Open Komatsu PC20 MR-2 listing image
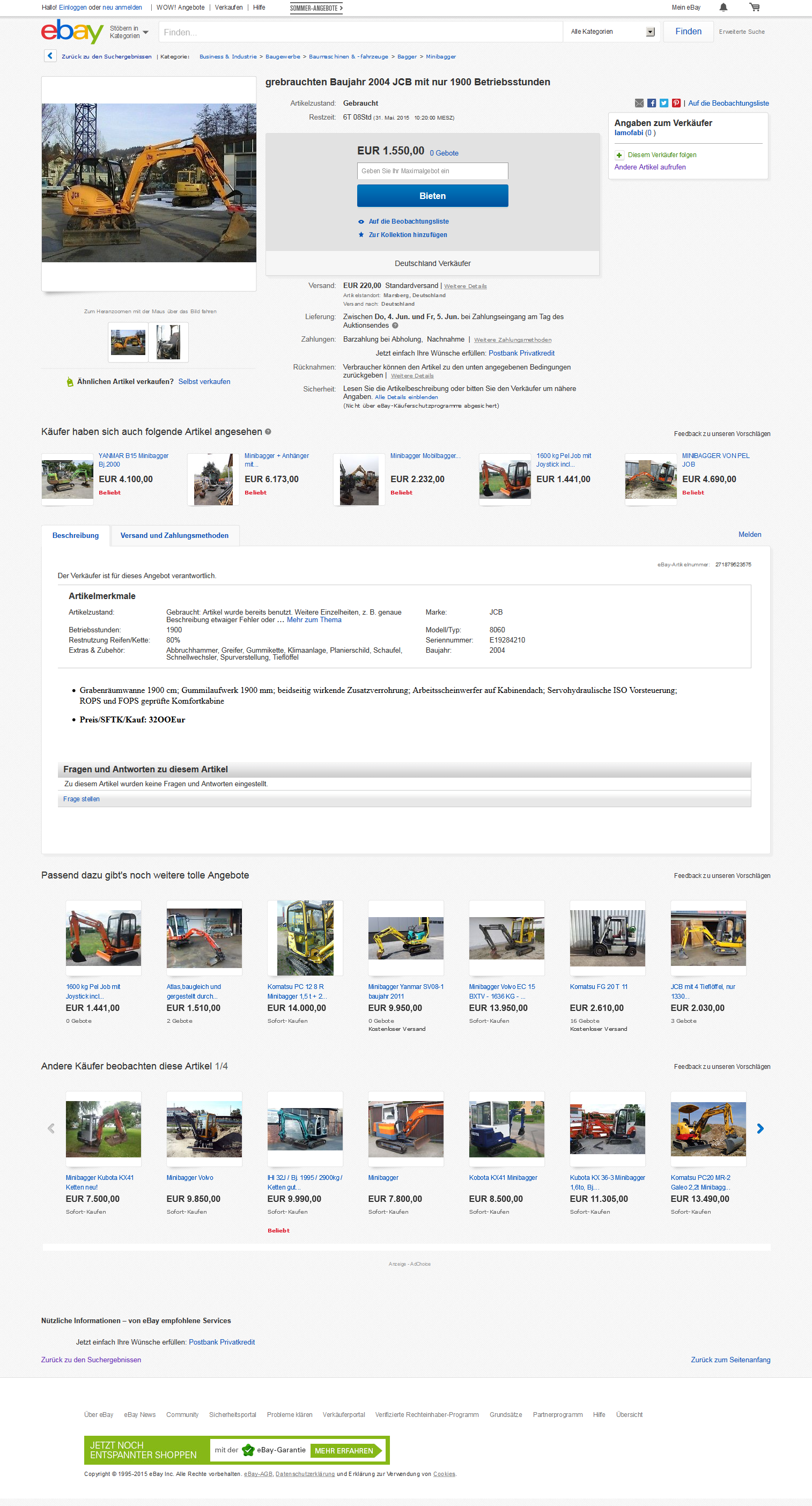812x1506 pixels. pyautogui.click(x=708, y=1129)
